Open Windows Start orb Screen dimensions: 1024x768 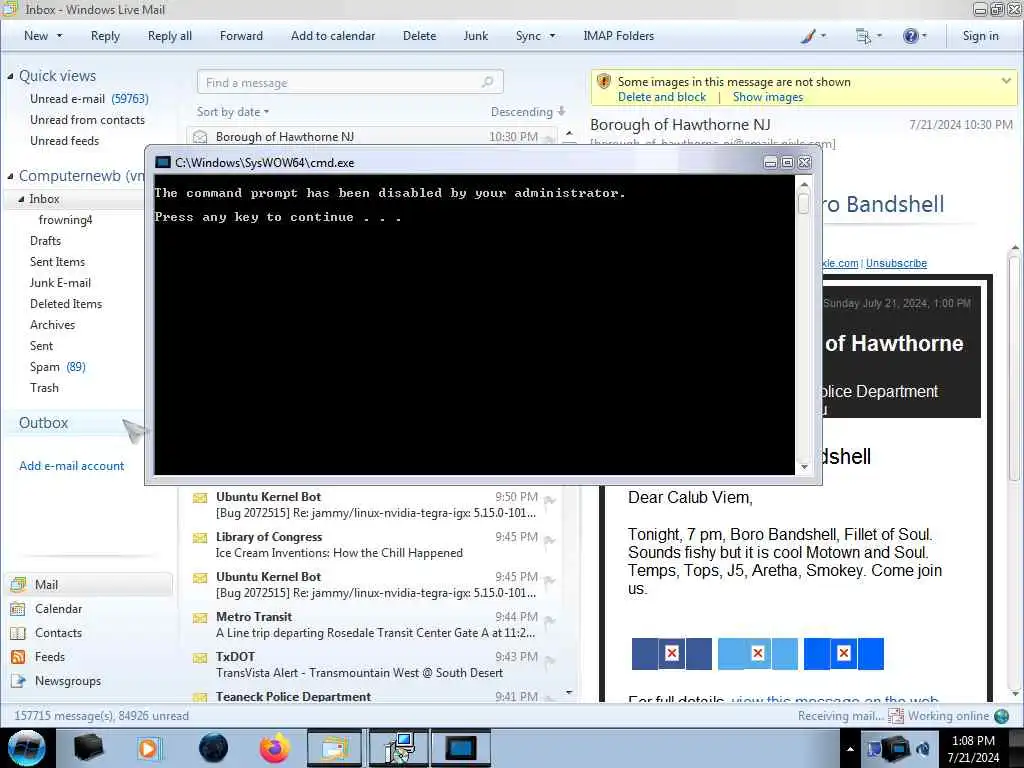27,748
